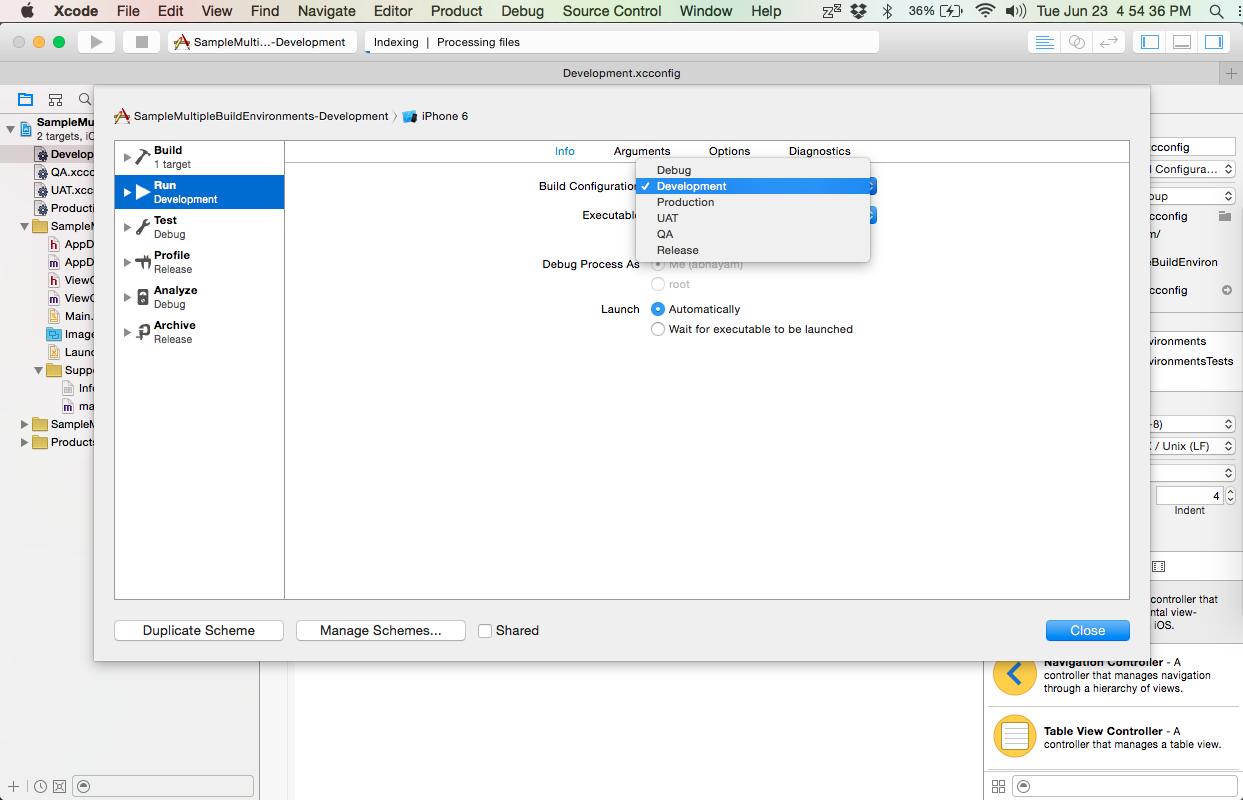The width and height of the screenshot is (1243, 800).
Task: Open the Source Control menu
Action: (612, 11)
